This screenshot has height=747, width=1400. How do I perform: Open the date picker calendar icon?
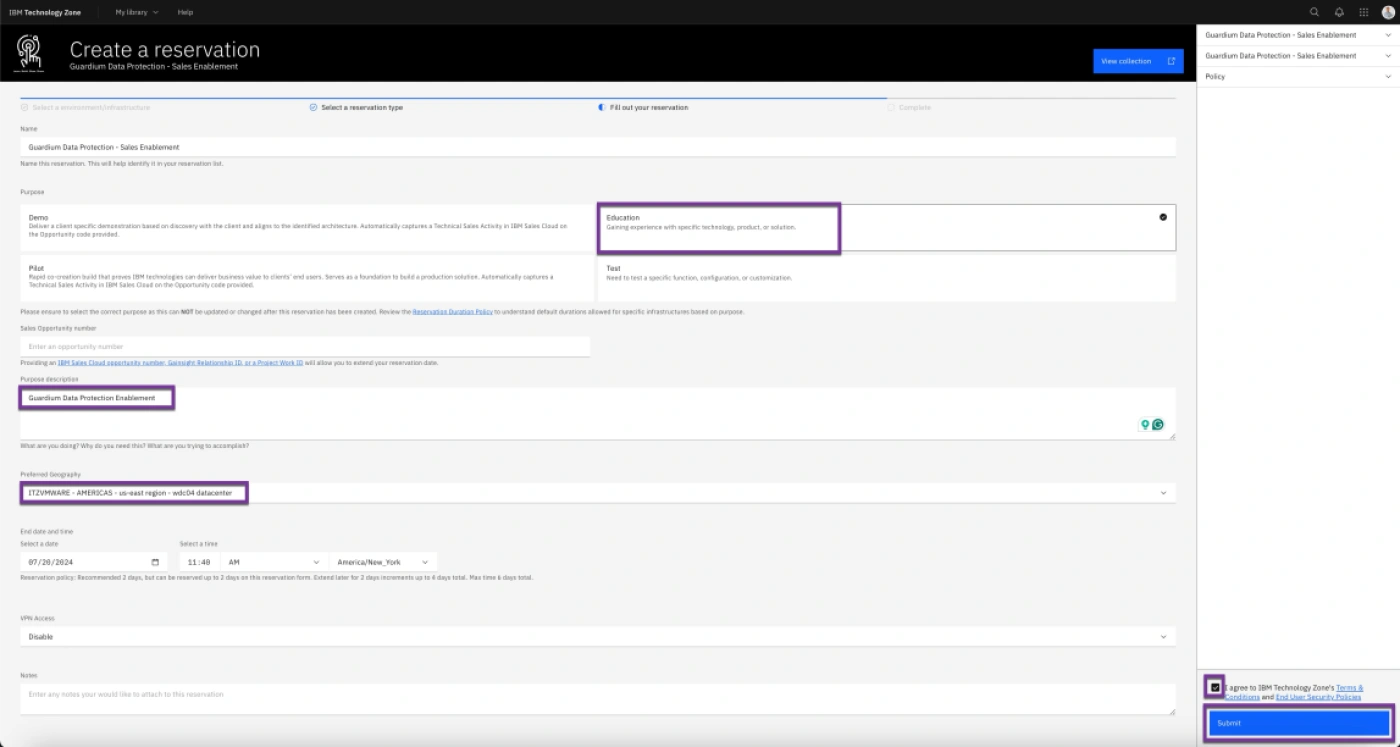pyautogui.click(x=155, y=562)
